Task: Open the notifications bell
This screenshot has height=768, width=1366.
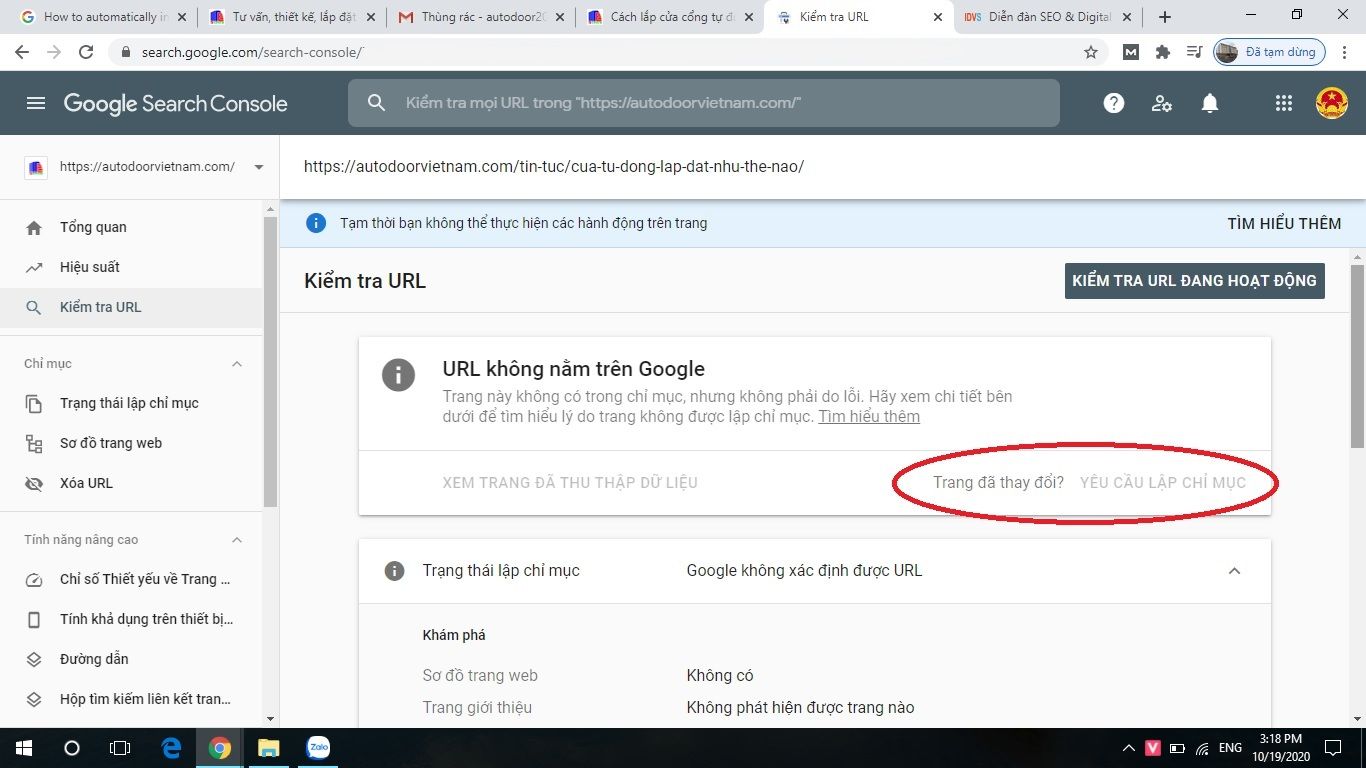Action: click(1210, 103)
